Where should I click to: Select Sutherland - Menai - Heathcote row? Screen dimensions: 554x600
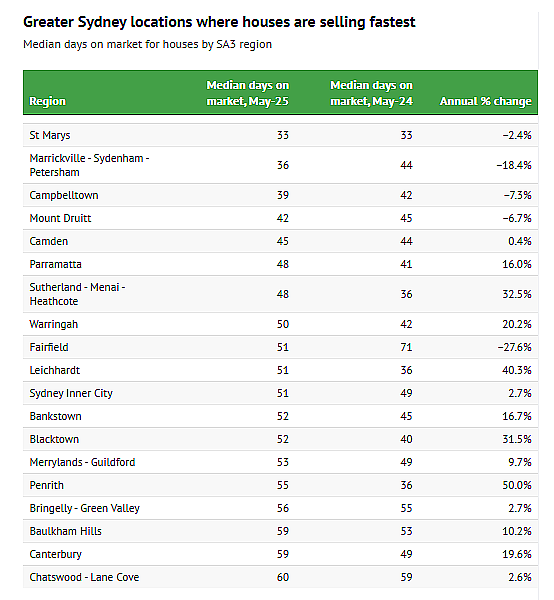[280, 294]
